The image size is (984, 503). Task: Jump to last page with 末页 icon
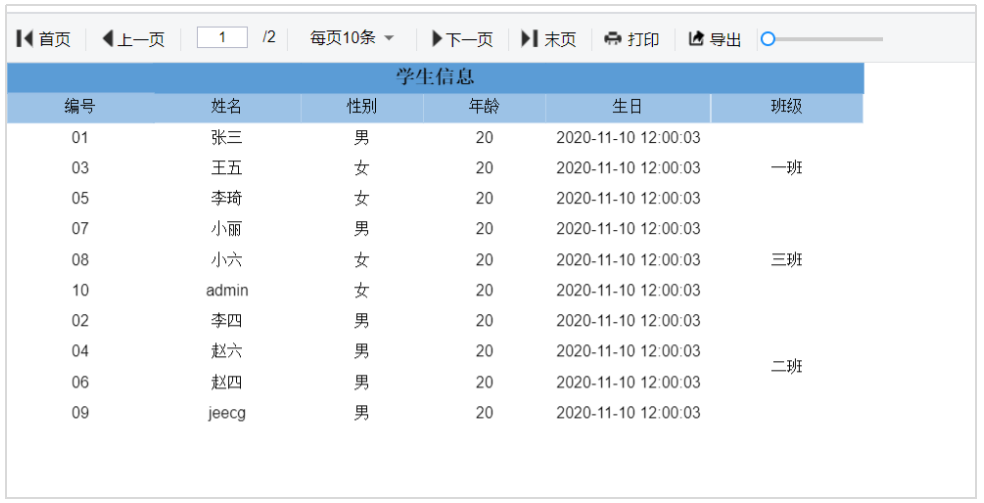530,38
